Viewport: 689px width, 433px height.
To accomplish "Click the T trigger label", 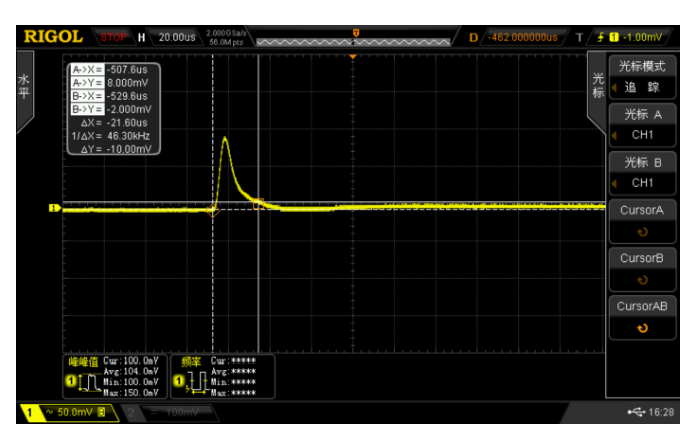I will click(x=579, y=38).
